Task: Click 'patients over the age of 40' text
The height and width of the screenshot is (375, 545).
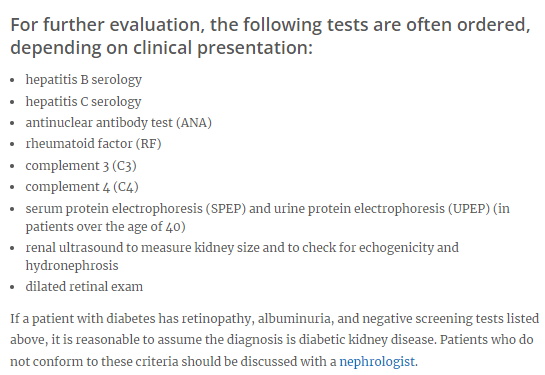Action: (x=103, y=227)
